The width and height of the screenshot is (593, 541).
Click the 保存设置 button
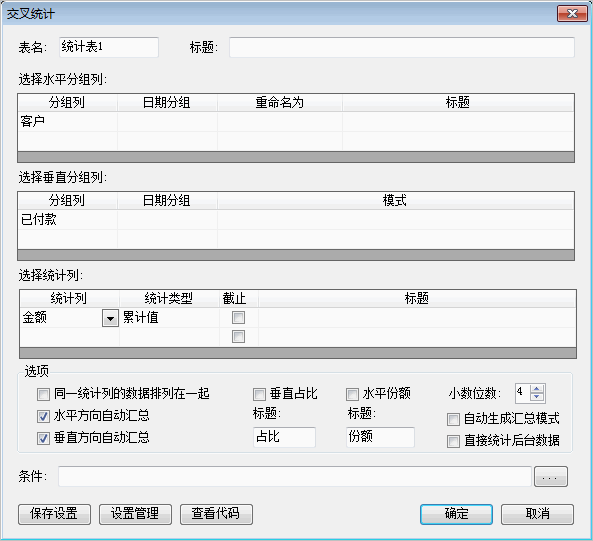pos(54,514)
